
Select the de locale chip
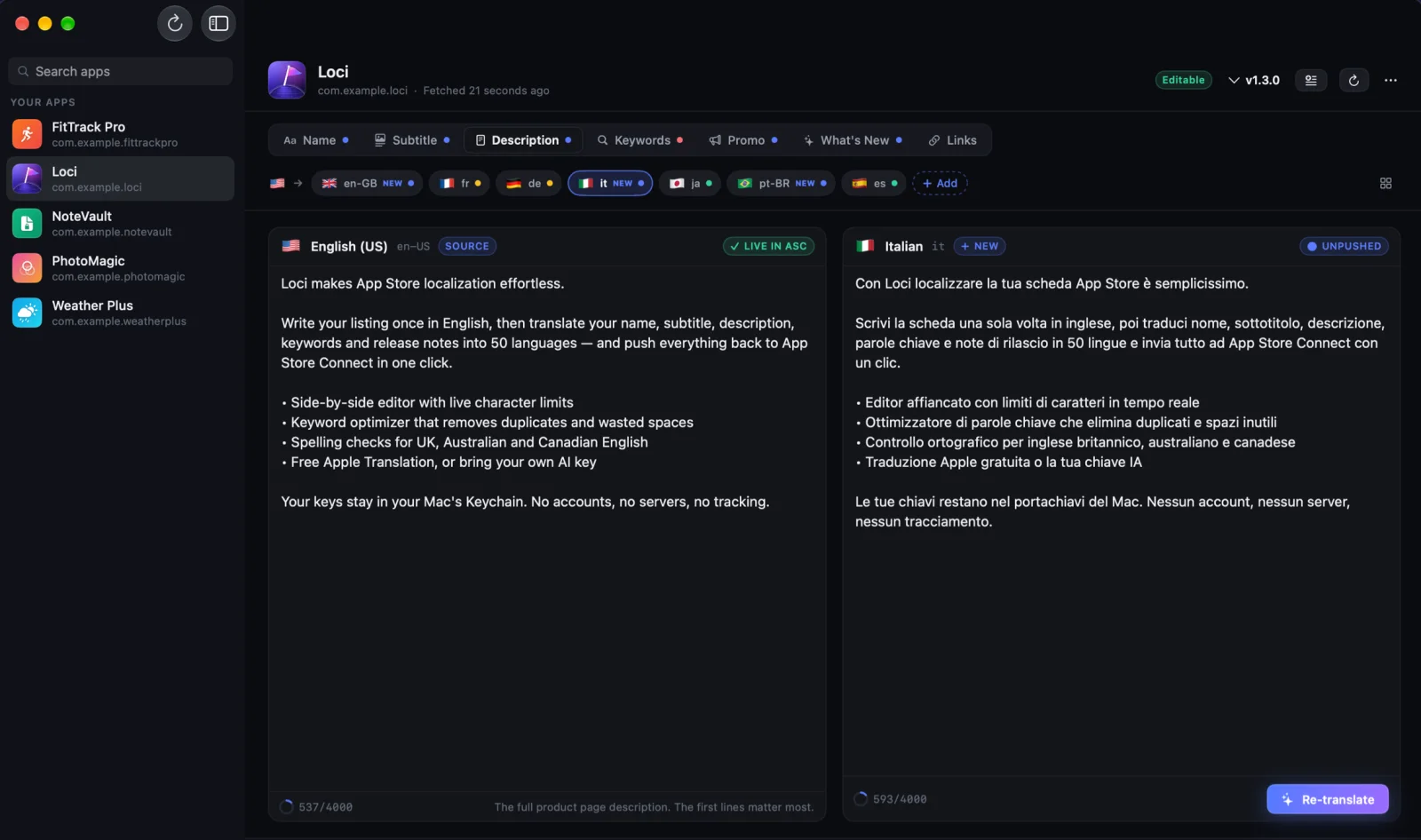(528, 183)
